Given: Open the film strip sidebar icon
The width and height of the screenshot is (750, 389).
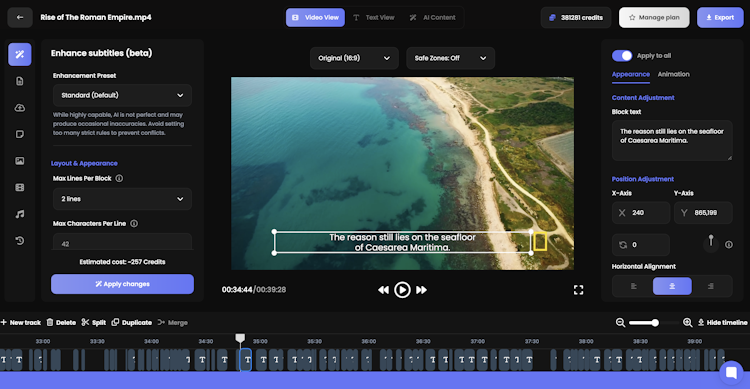Looking at the screenshot, I should [20, 188].
